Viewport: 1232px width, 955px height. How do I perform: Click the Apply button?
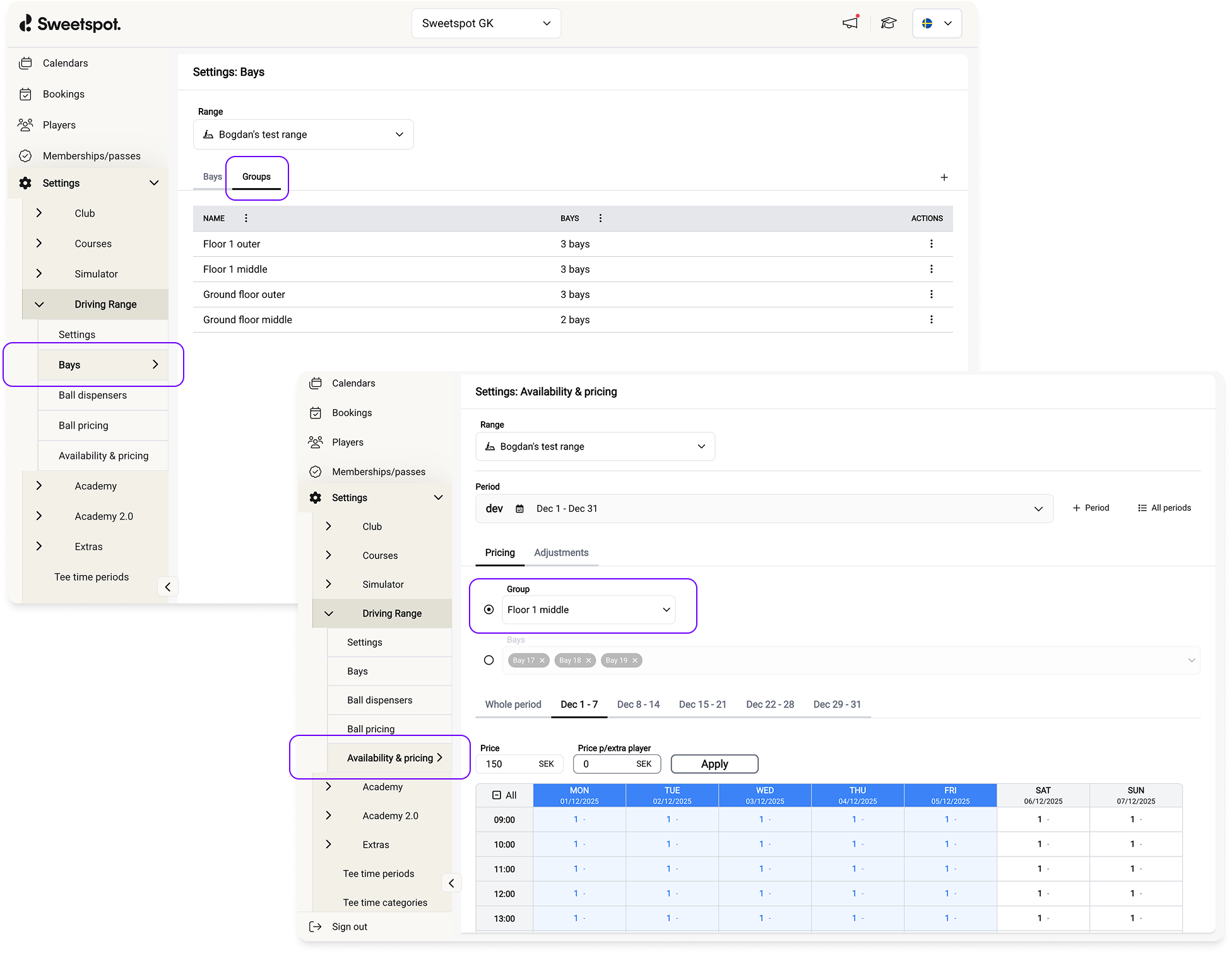click(x=714, y=764)
